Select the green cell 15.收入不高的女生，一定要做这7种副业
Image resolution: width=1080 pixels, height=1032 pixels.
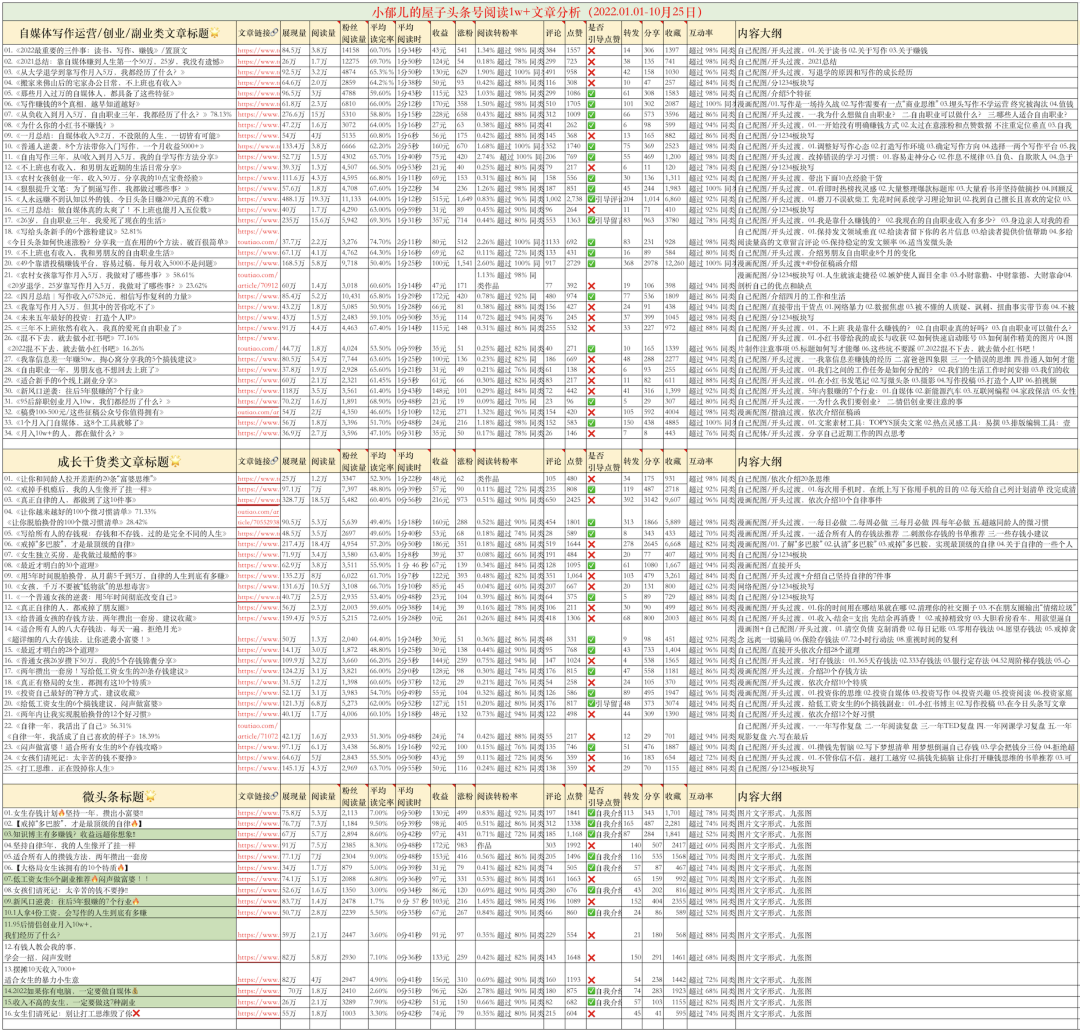[x=120, y=1002]
